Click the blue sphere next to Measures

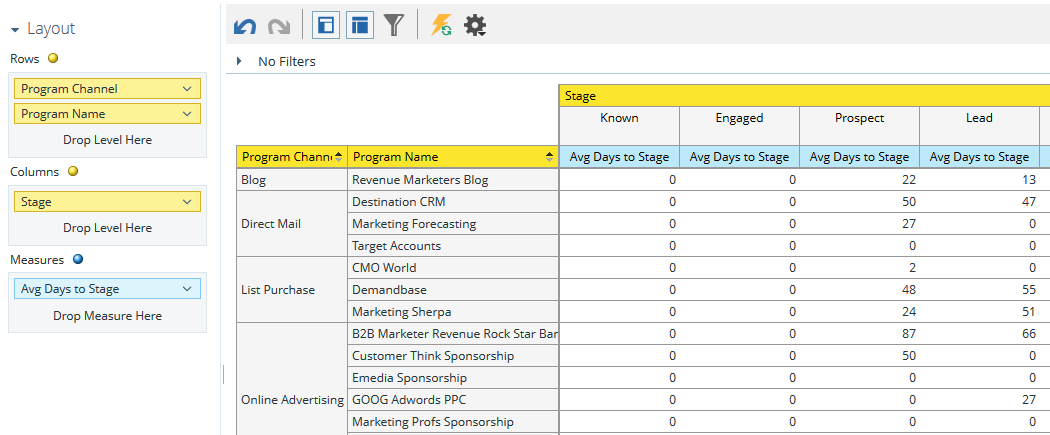(x=78, y=260)
